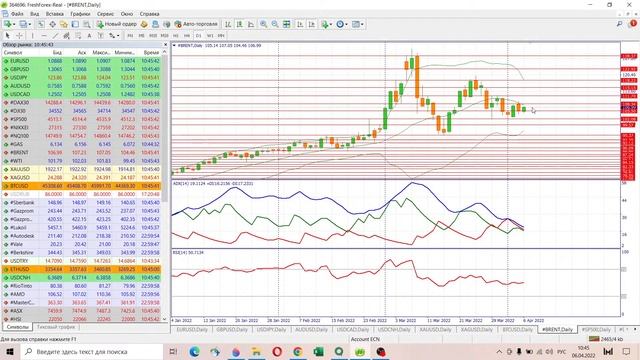The width and height of the screenshot is (640, 360).
Task: Show hidden system tray icons chevron
Action: point(499,351)
